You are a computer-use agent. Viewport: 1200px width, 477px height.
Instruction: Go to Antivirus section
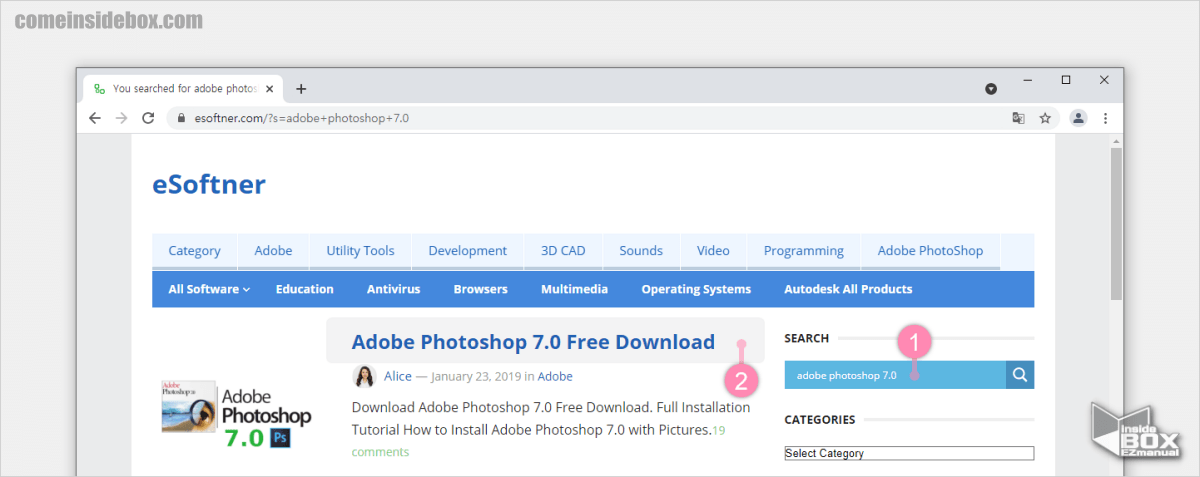(x=393, y=289)
